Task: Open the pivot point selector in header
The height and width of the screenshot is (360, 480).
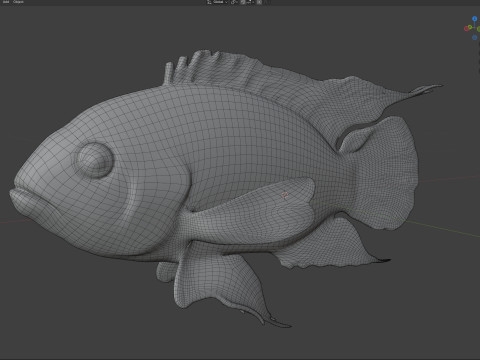Action: click(234, 2)
